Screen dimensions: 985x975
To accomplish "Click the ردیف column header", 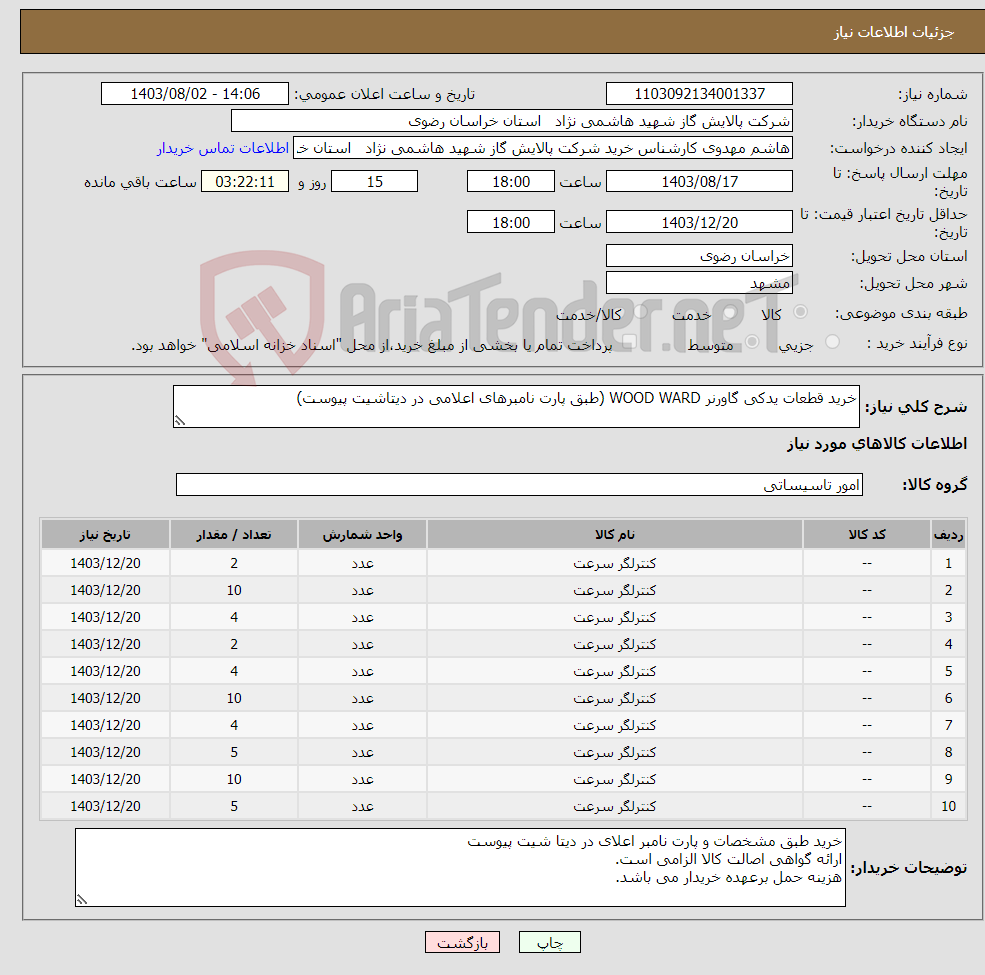I will tap(948, 534).
